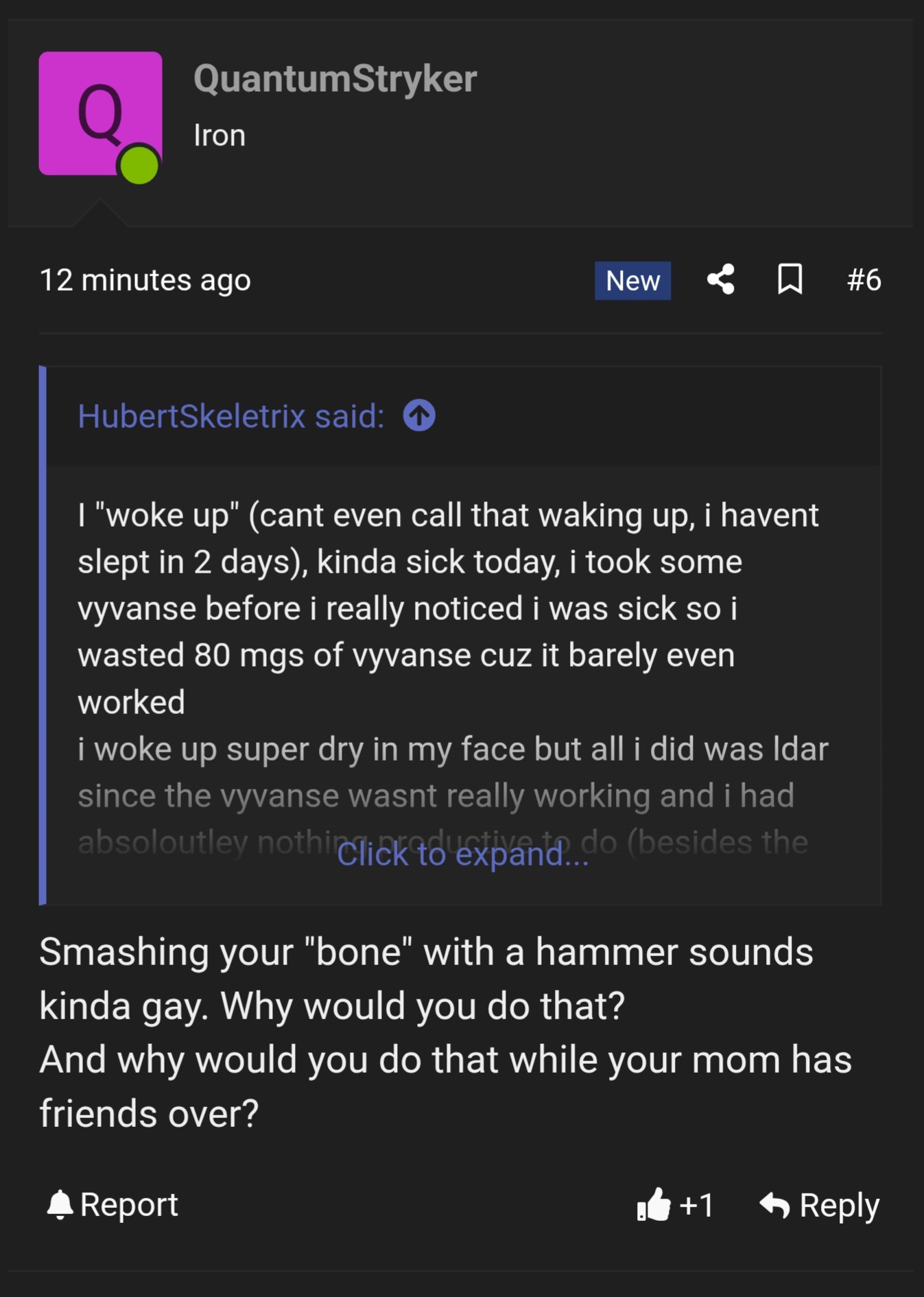Bookmark this post with the bookmark icon
924x1297 pixels.
(x=790, y=280)
